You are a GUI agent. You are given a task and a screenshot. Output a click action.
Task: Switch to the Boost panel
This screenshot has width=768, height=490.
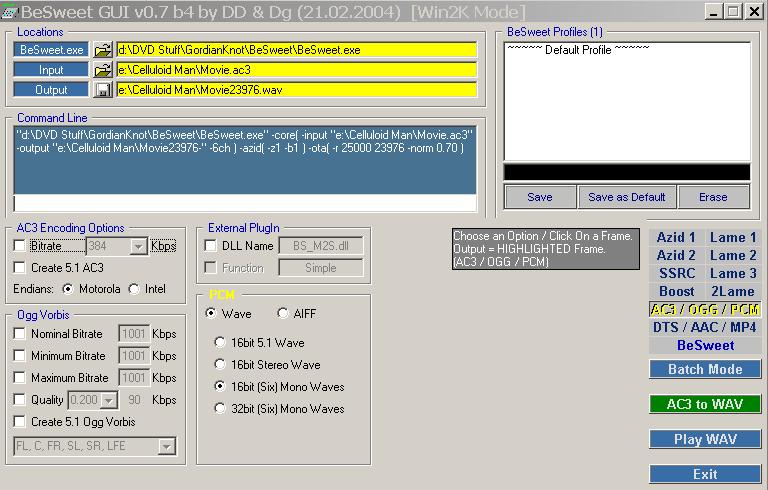coord(676,292)
